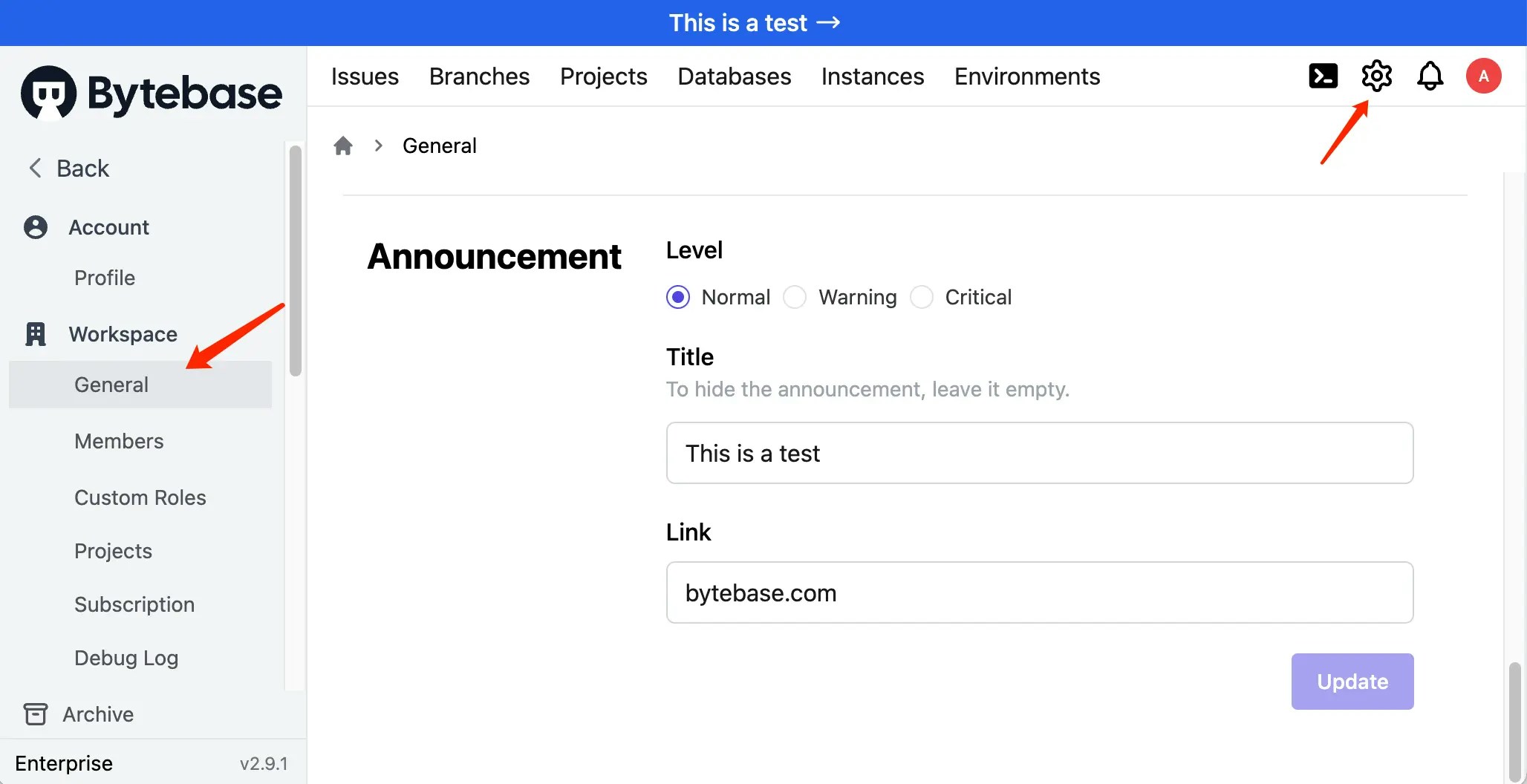
Task: Click the Archive box icon
Action: click(36, 713)
